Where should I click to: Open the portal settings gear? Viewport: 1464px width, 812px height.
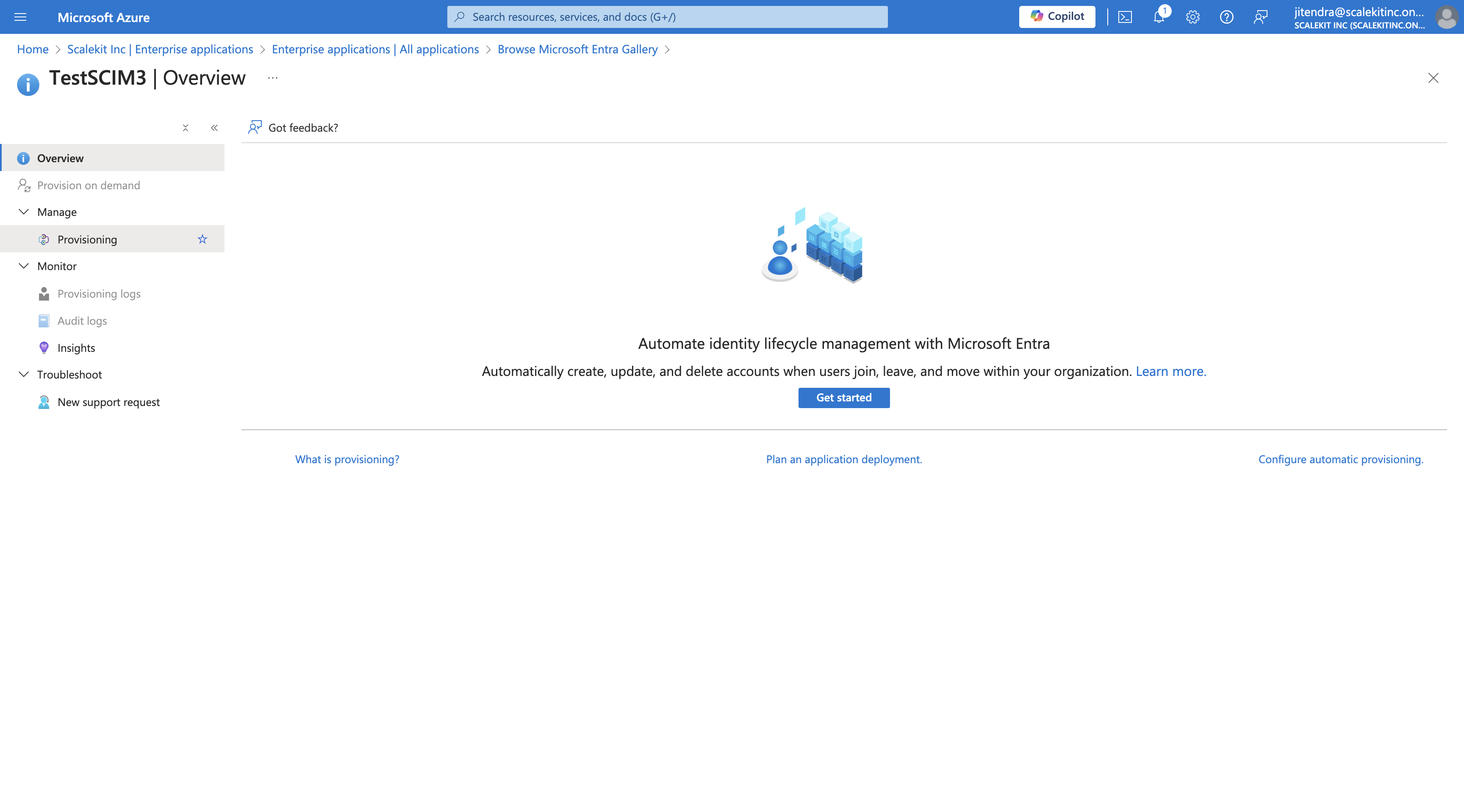(x=1192, y=17)
